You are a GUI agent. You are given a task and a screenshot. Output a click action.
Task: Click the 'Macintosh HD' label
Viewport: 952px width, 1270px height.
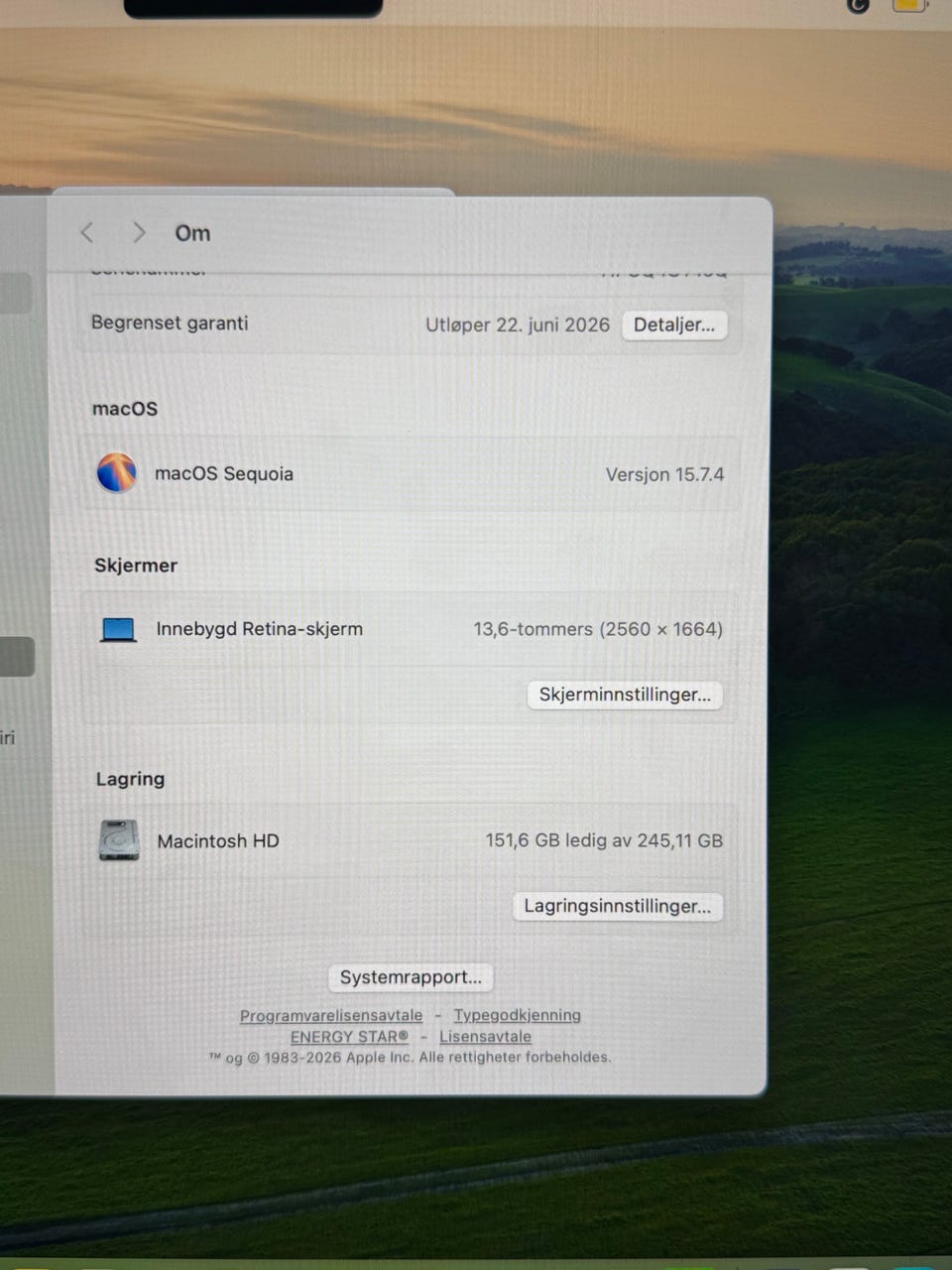218,841
